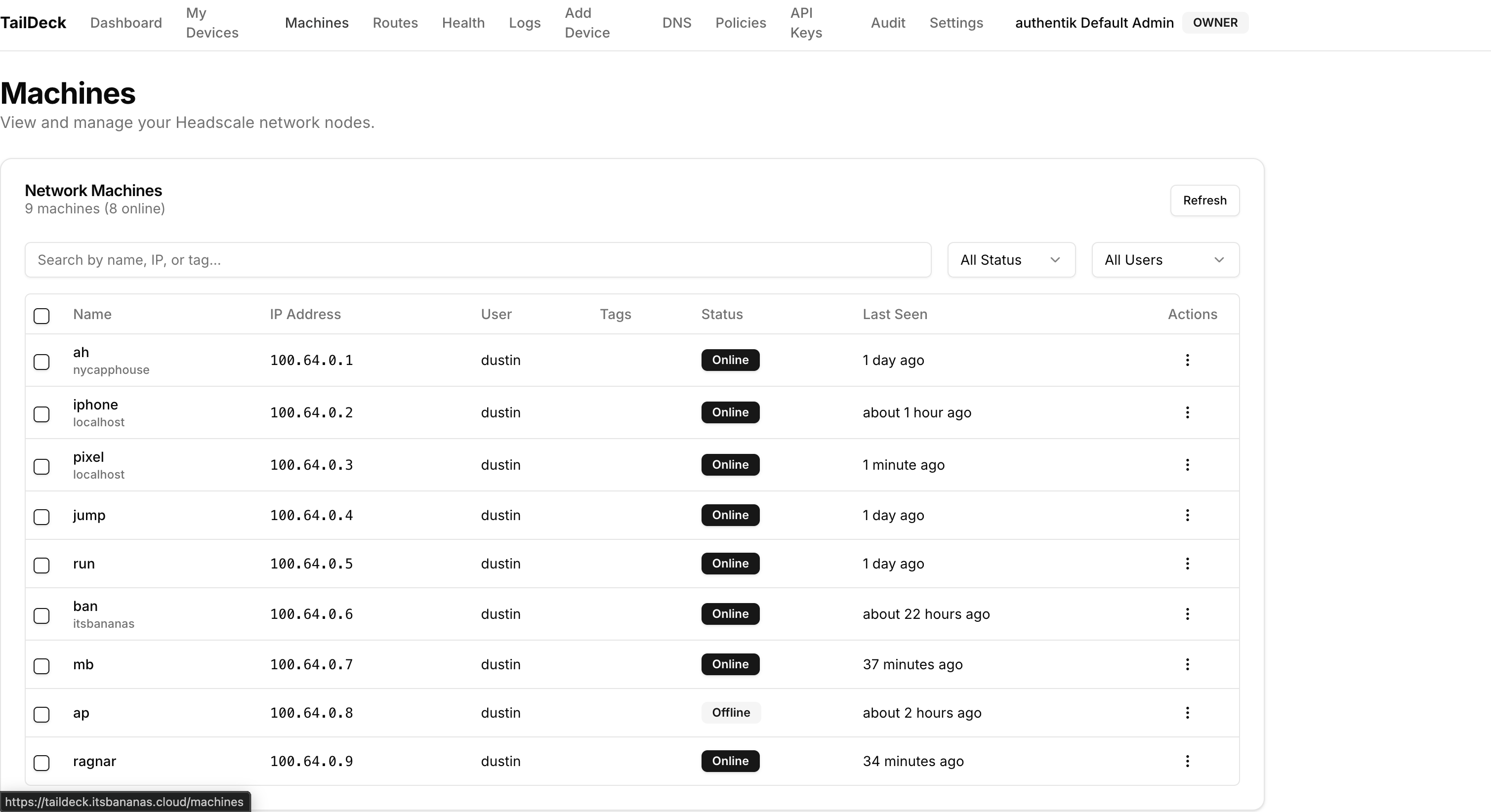Open actions menu for the iphone machine

tap(1188, 412)
